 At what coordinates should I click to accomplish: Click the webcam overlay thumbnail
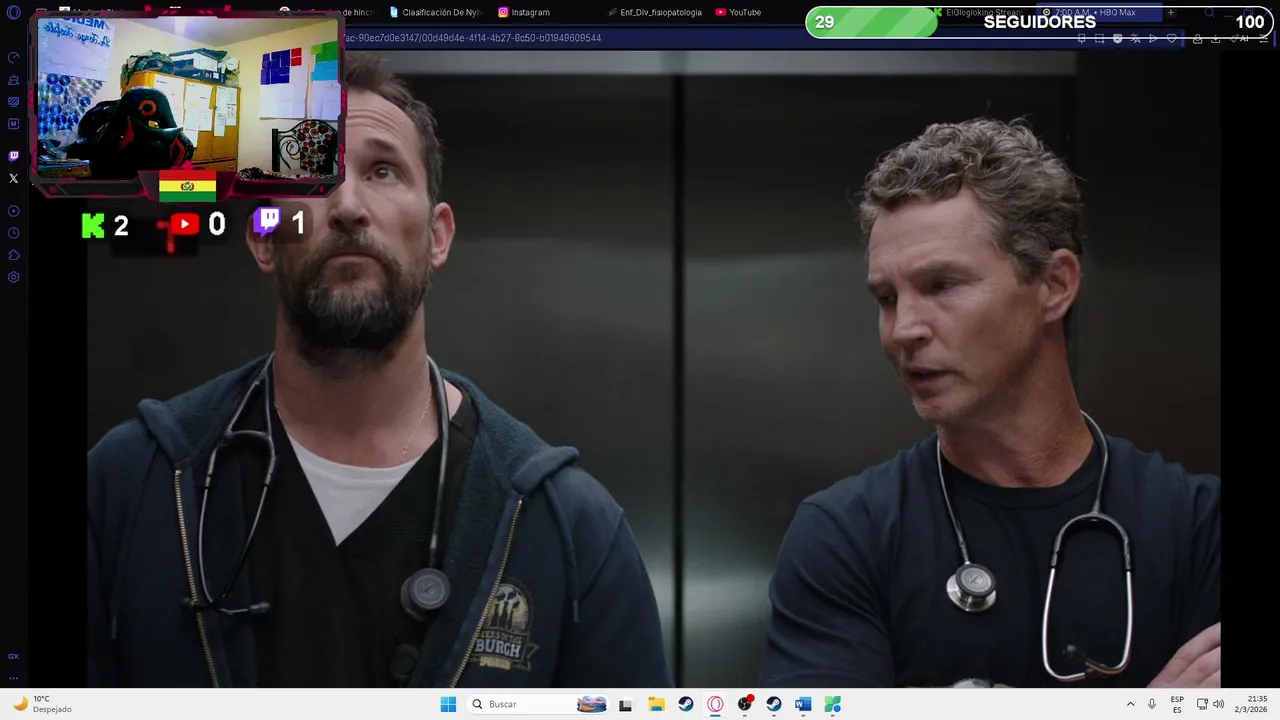click(188, 97)
